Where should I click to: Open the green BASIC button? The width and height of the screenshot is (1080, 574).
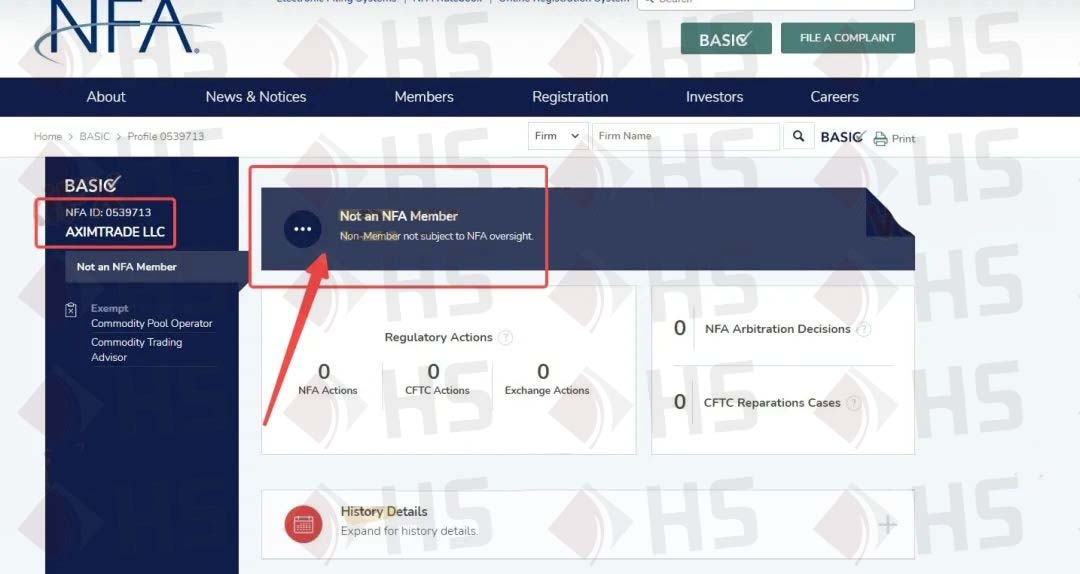point(726,39)
